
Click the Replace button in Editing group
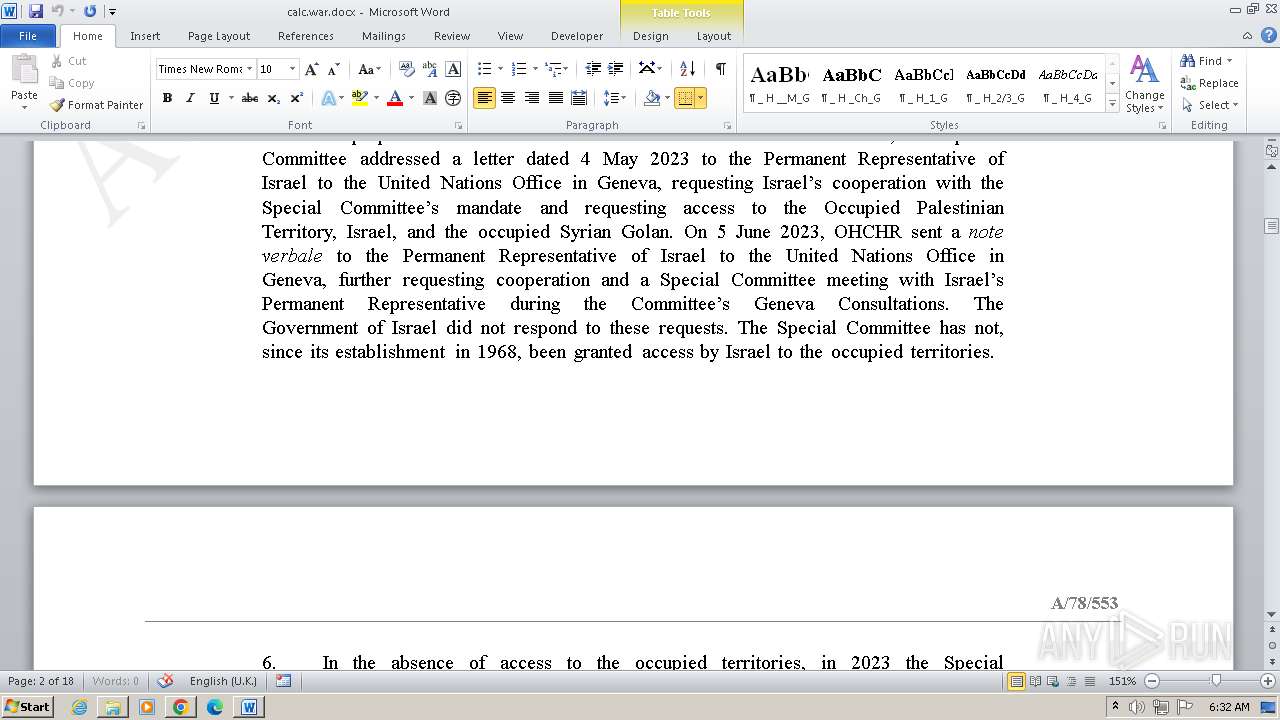(1209, 83)
